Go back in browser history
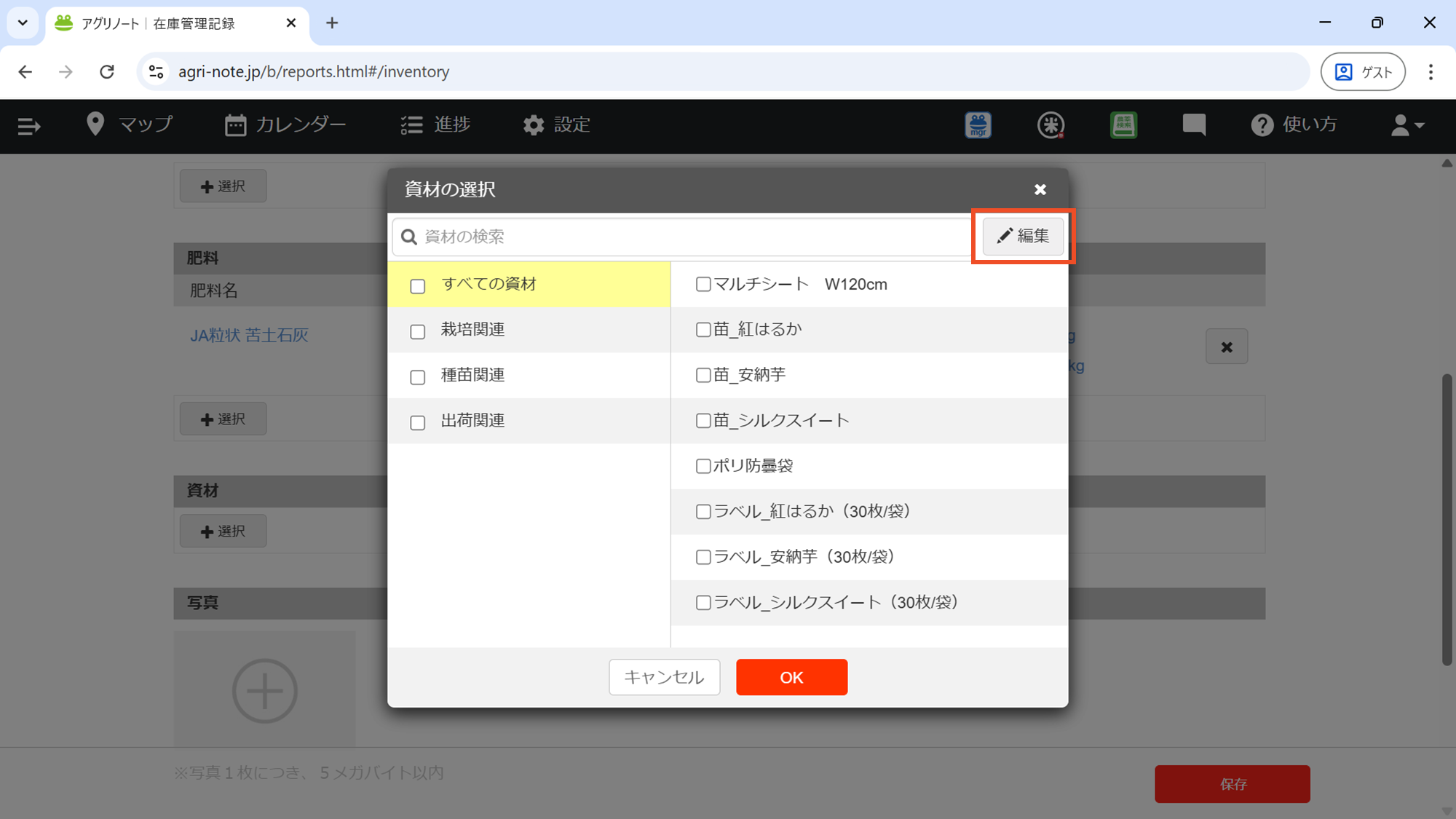Screen dimensions: 1456x819 coord(25,71)
